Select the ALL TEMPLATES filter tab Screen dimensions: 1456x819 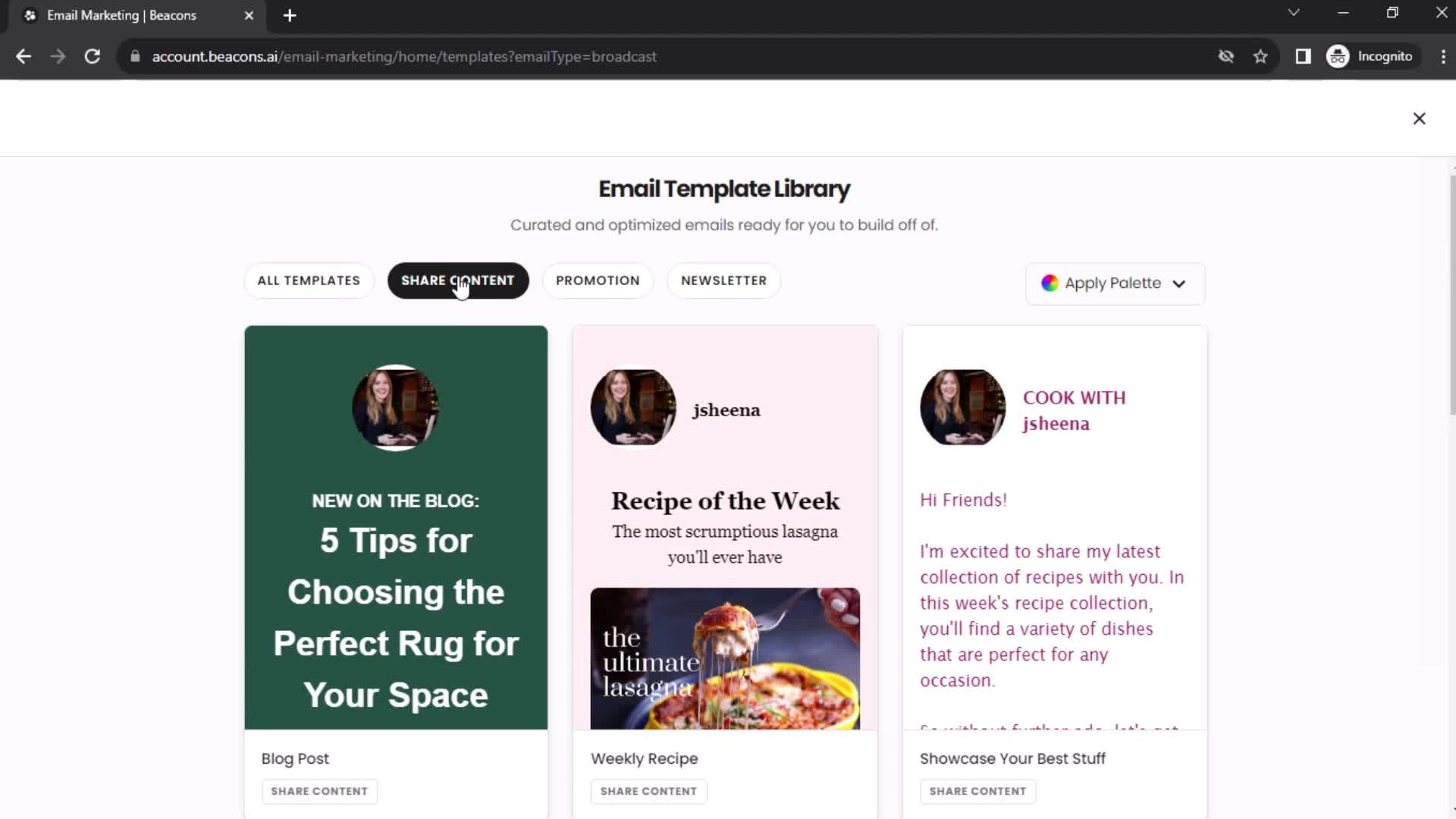(x=308, y=280)
